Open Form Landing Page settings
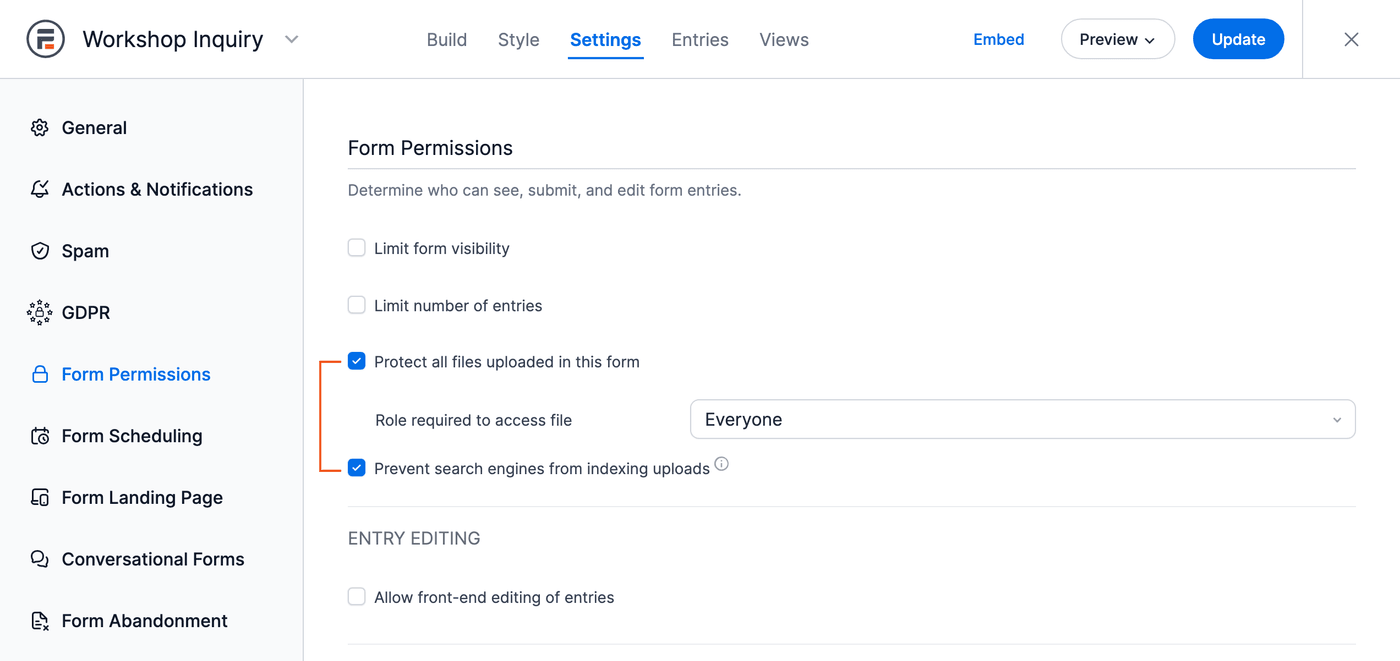The image size is (1400, 661). 142,498
